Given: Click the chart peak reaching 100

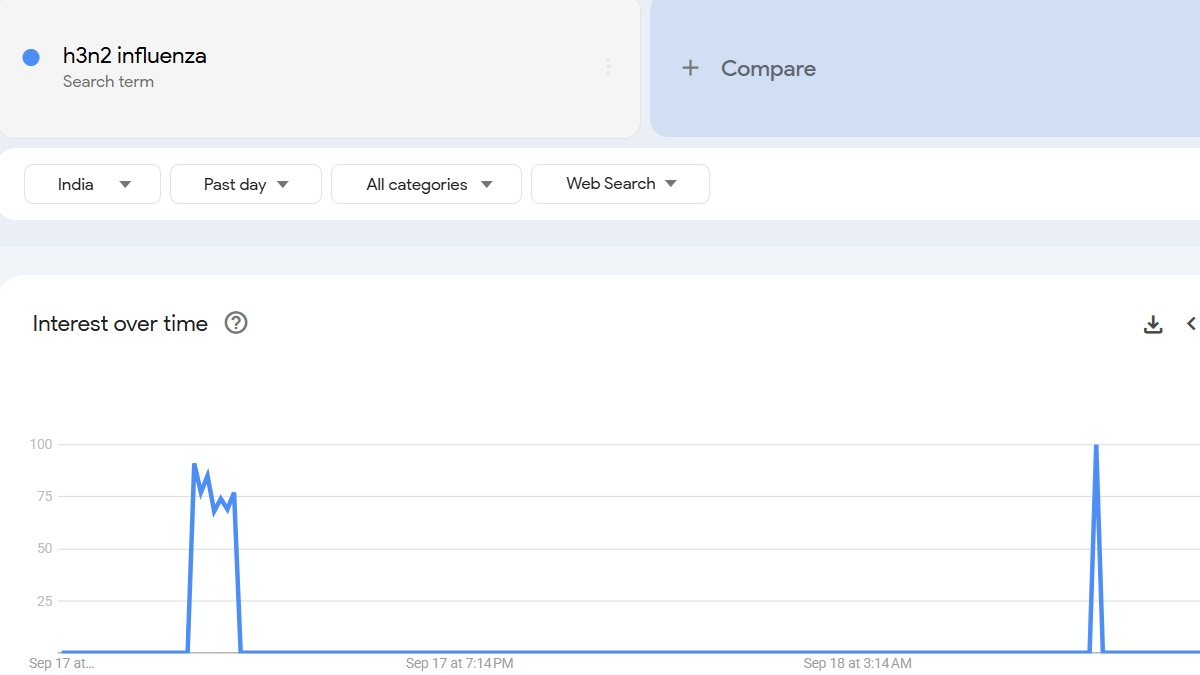Looking at the screenshot, I should tap(1096, 446).
